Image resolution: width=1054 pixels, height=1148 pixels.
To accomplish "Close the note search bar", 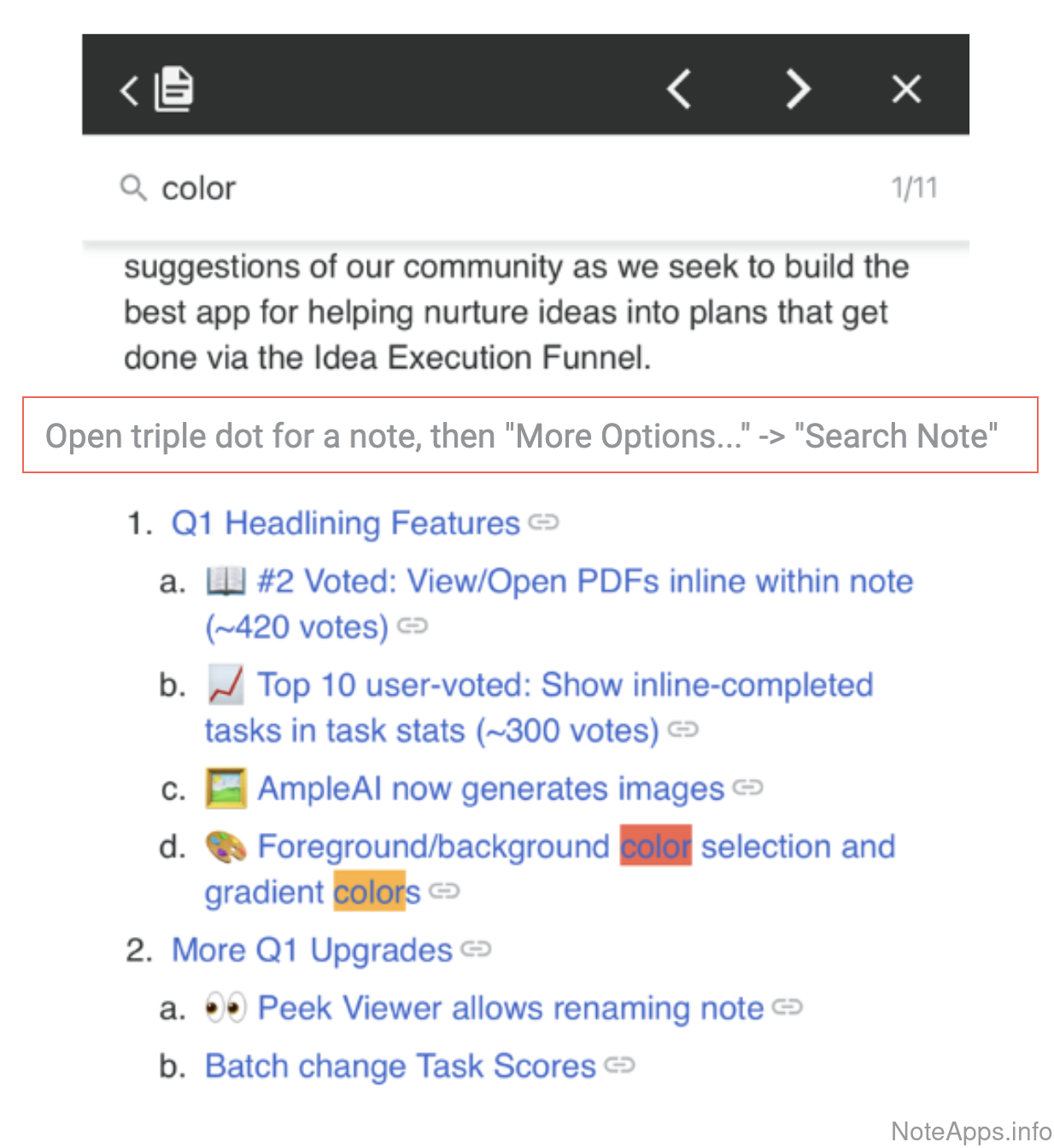I will click(906, 89).
